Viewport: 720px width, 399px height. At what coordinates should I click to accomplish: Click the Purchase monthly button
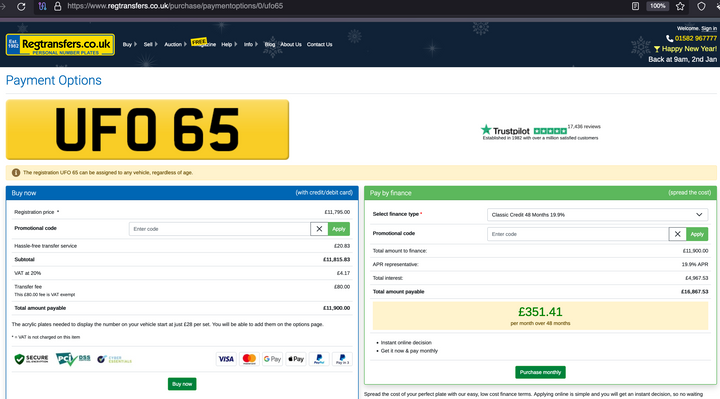[x=540, y=372]
